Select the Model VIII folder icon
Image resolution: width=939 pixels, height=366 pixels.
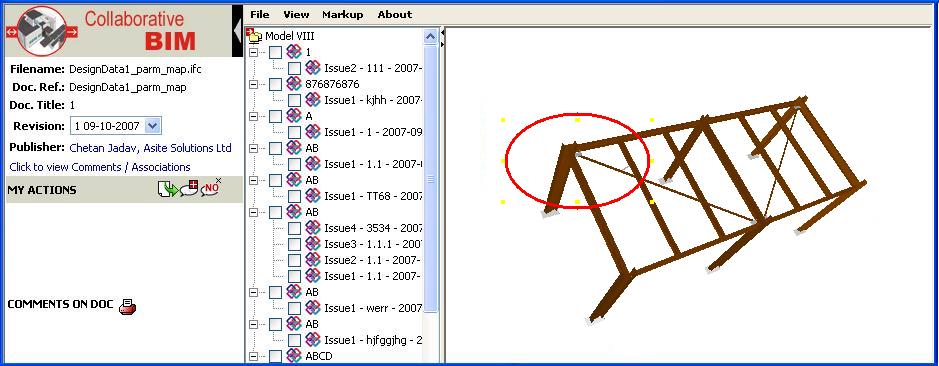tap(255, 36)
